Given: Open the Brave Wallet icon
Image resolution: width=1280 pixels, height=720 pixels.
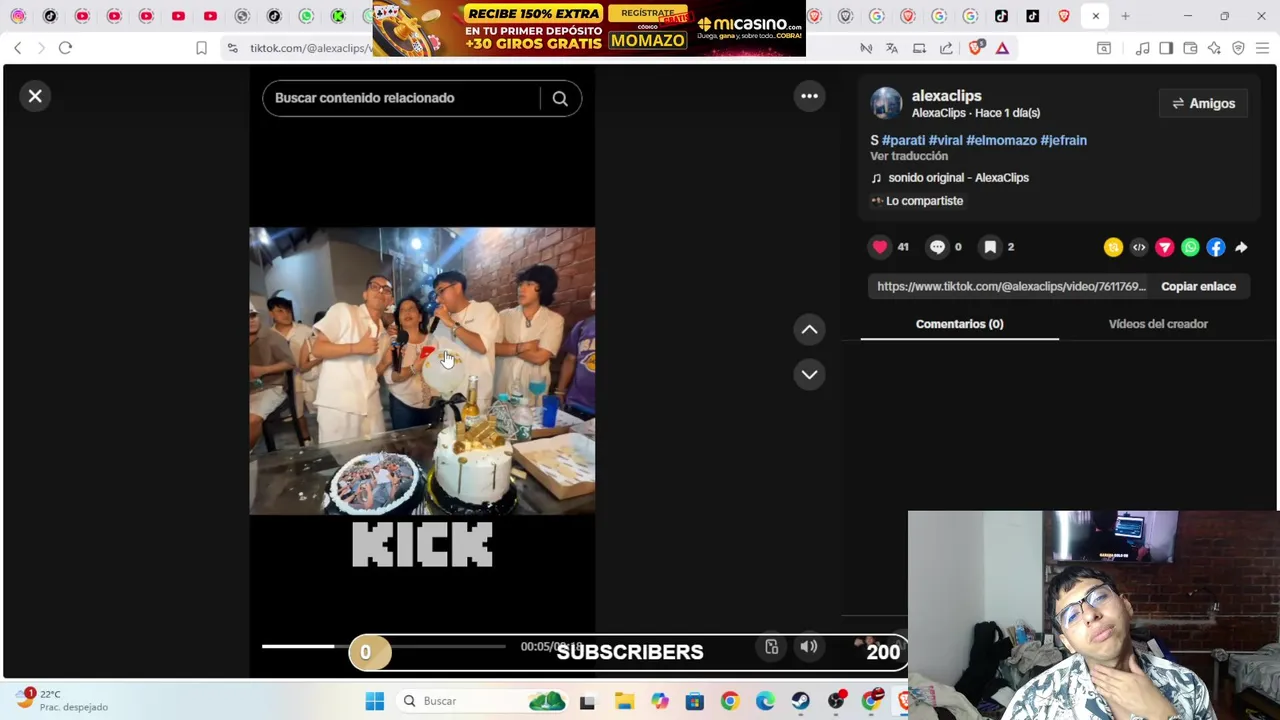Looking at the screenshot, I should (x=1190, y=48).
